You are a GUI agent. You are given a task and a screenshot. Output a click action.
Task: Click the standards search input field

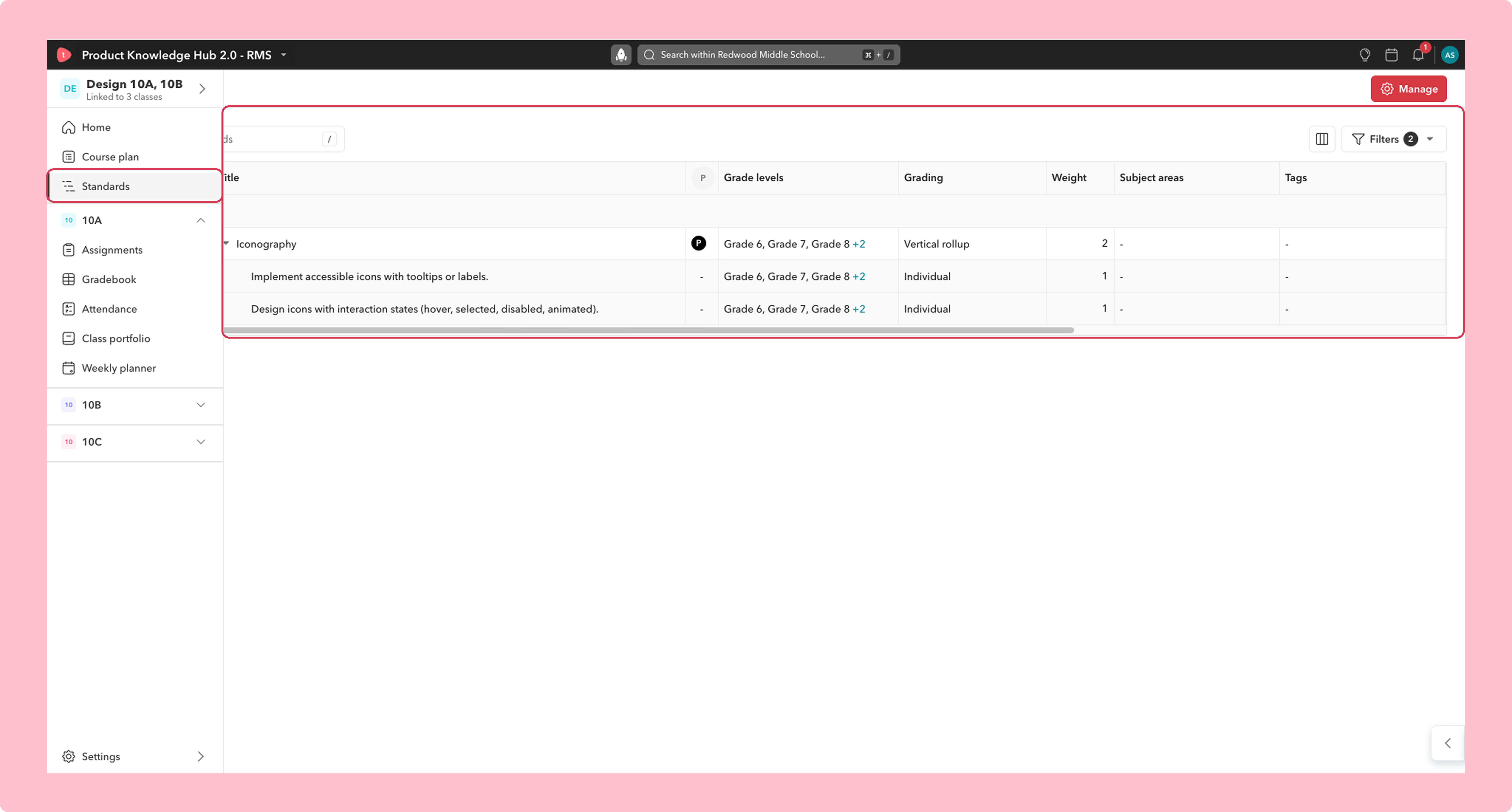pos(284,139)
